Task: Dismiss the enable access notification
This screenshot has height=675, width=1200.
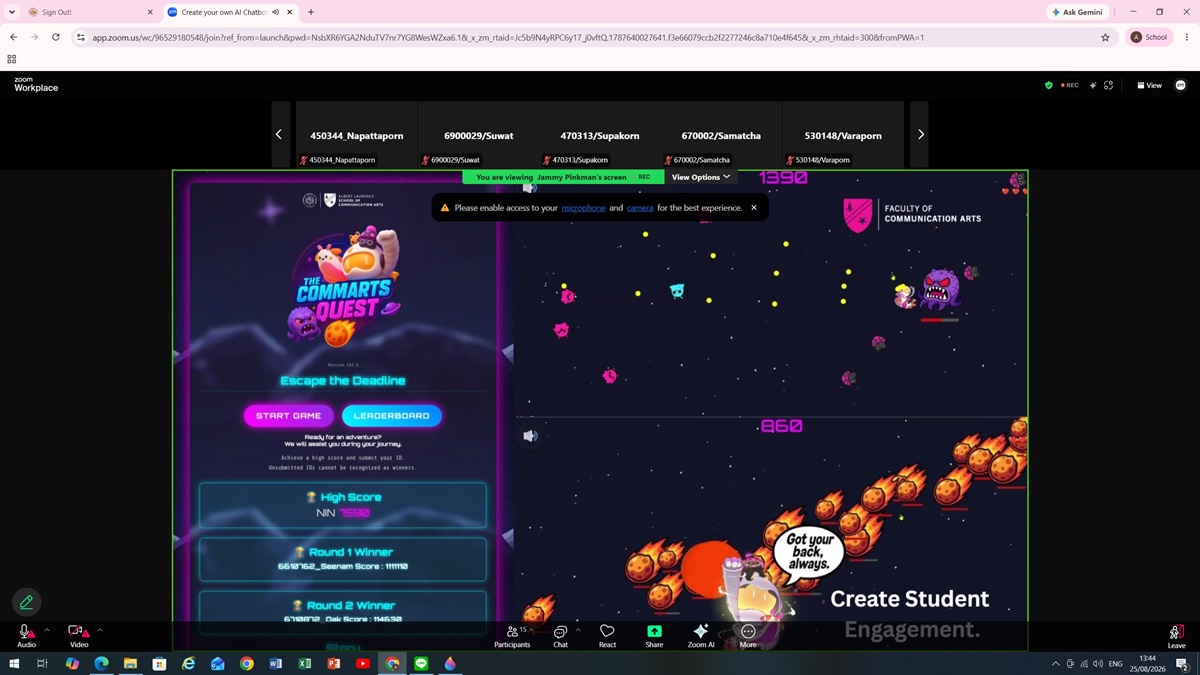Action: pos(754,208)
